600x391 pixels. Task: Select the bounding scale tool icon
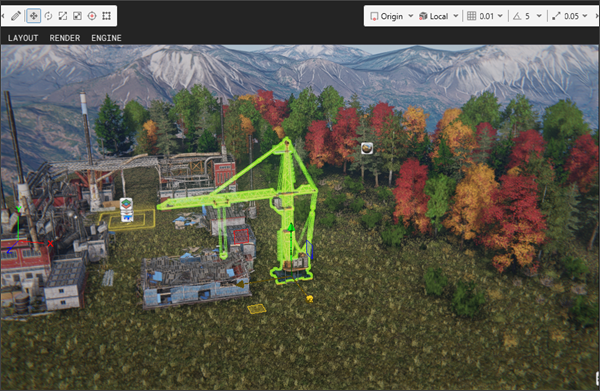pos(77,16)
